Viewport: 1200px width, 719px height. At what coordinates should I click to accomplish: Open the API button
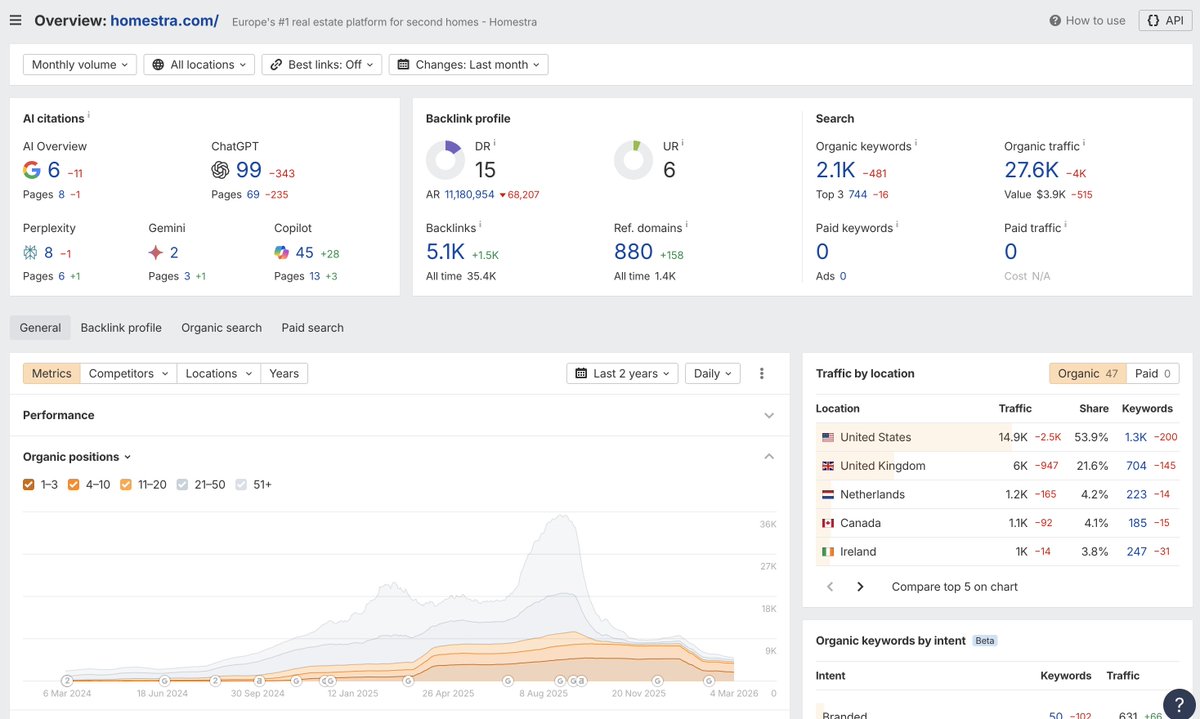click(1165, 20)
